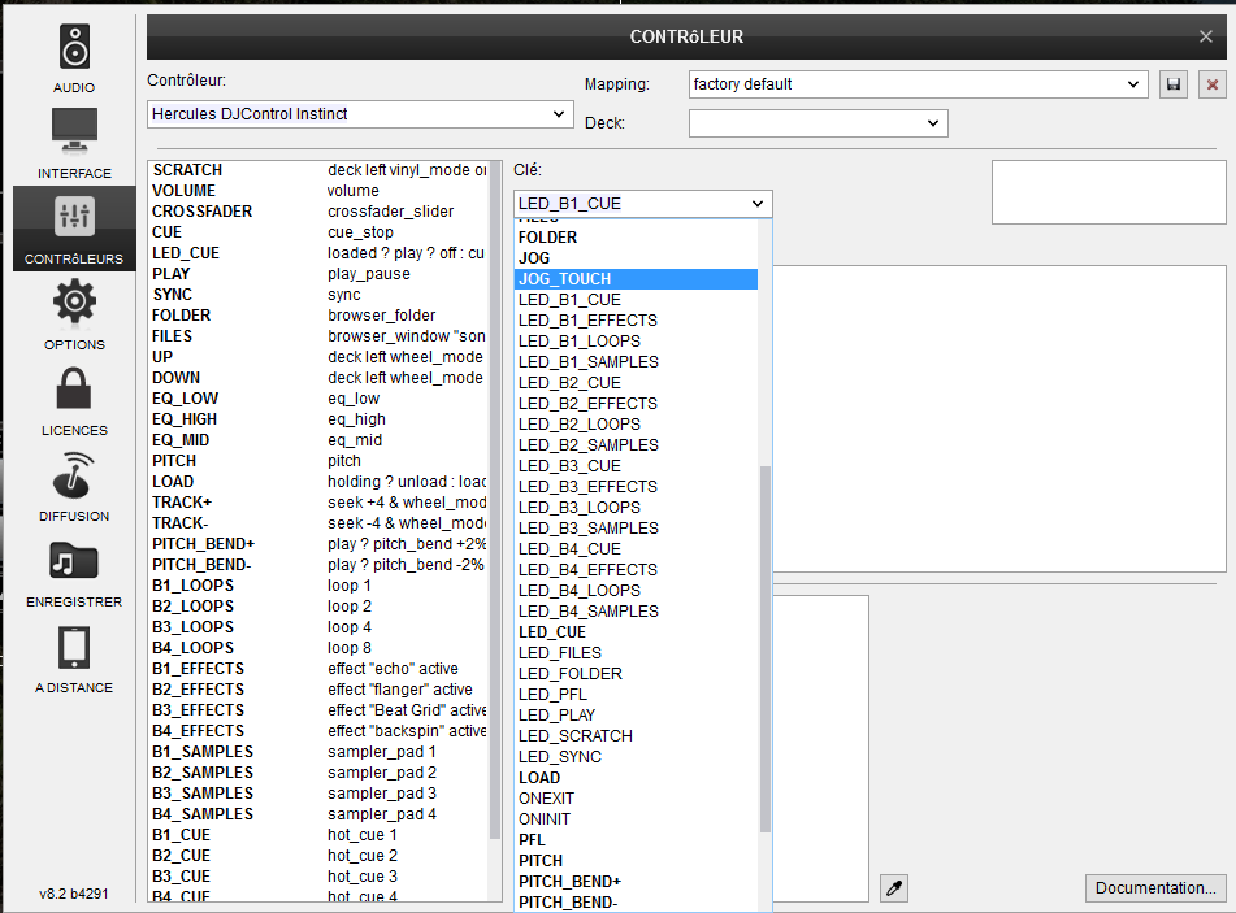The image size is (1236, 913).
Task: Open the Interface settings section
Action: click(x=74, y=144)
